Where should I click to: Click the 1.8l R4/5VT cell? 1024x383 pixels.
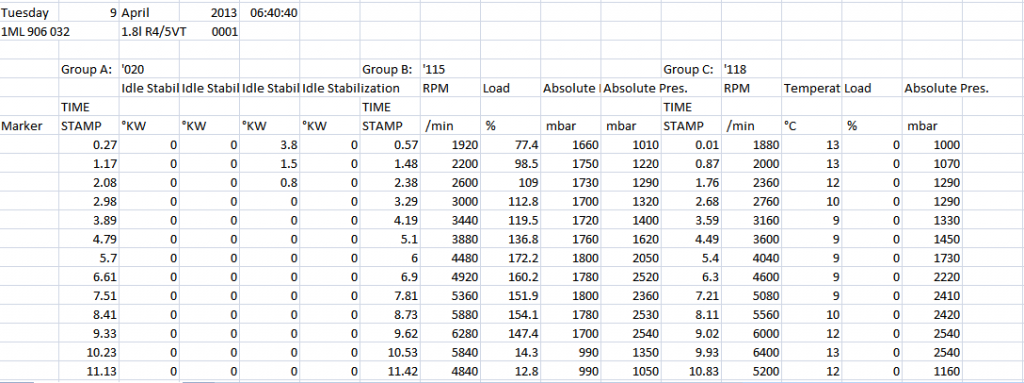[150, 31]
